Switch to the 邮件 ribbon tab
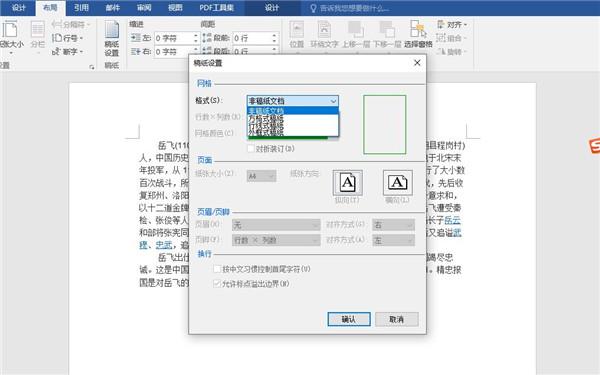Viewport: 600px width, 375px height. (x=112, y=8)
